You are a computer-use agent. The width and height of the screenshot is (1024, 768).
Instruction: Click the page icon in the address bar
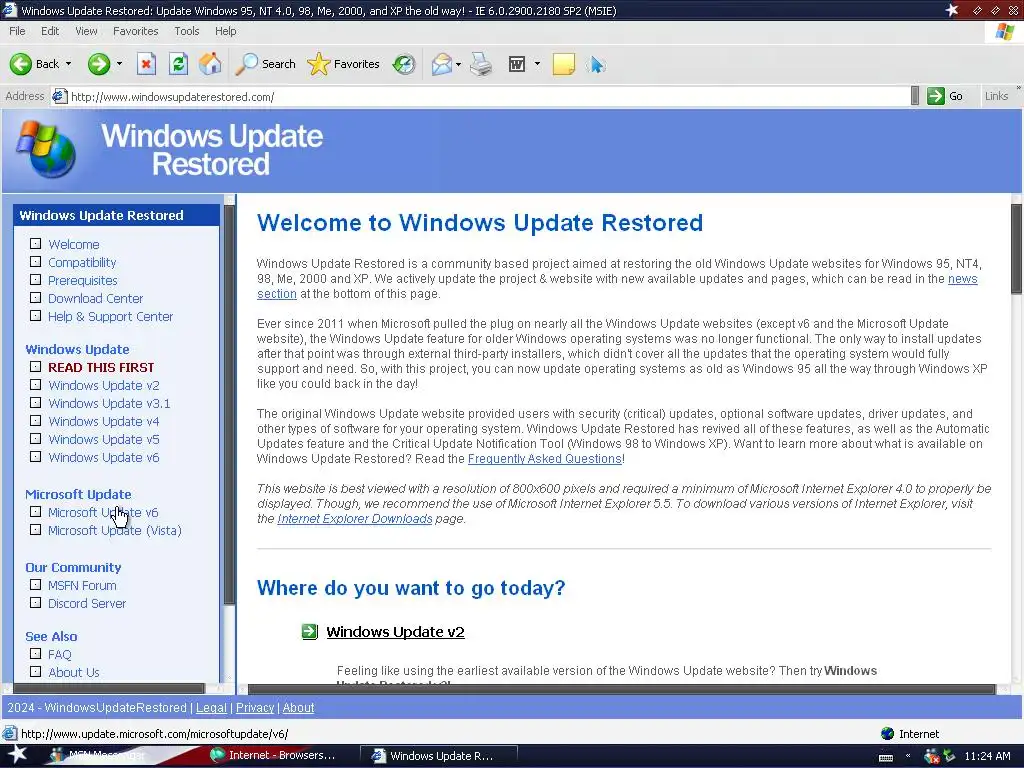click(x=59, y=97)
